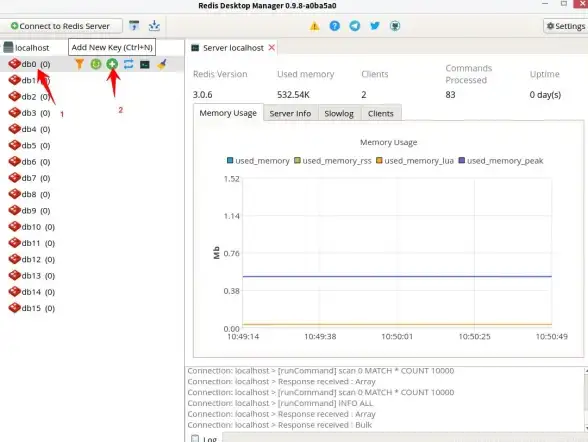The width and height of the screenshot is (588, 442).
Task: Open db15 (0) database
Action: pyautogui.click(x=38, y=308)
